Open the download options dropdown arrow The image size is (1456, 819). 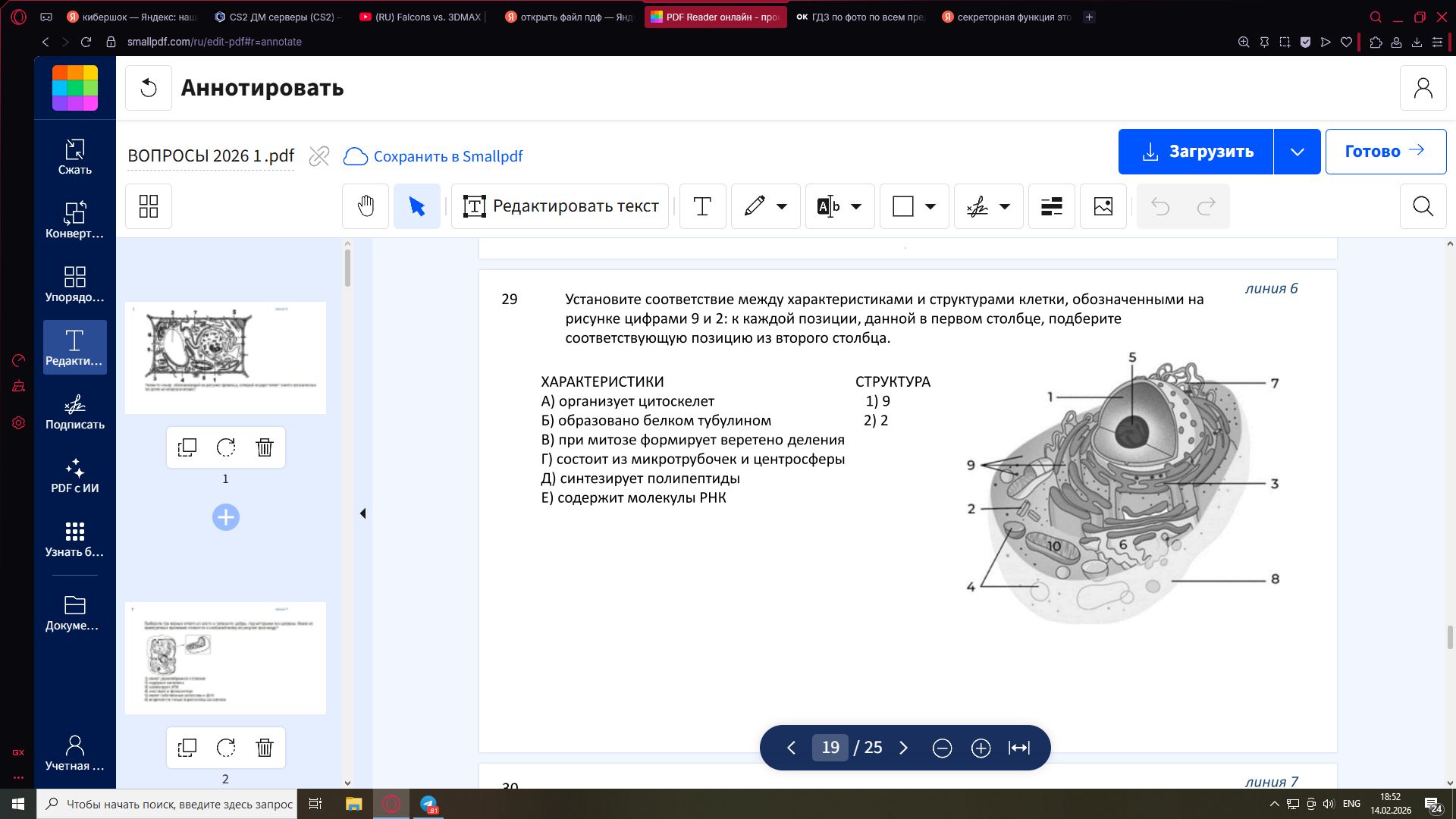coord(1297,152)
